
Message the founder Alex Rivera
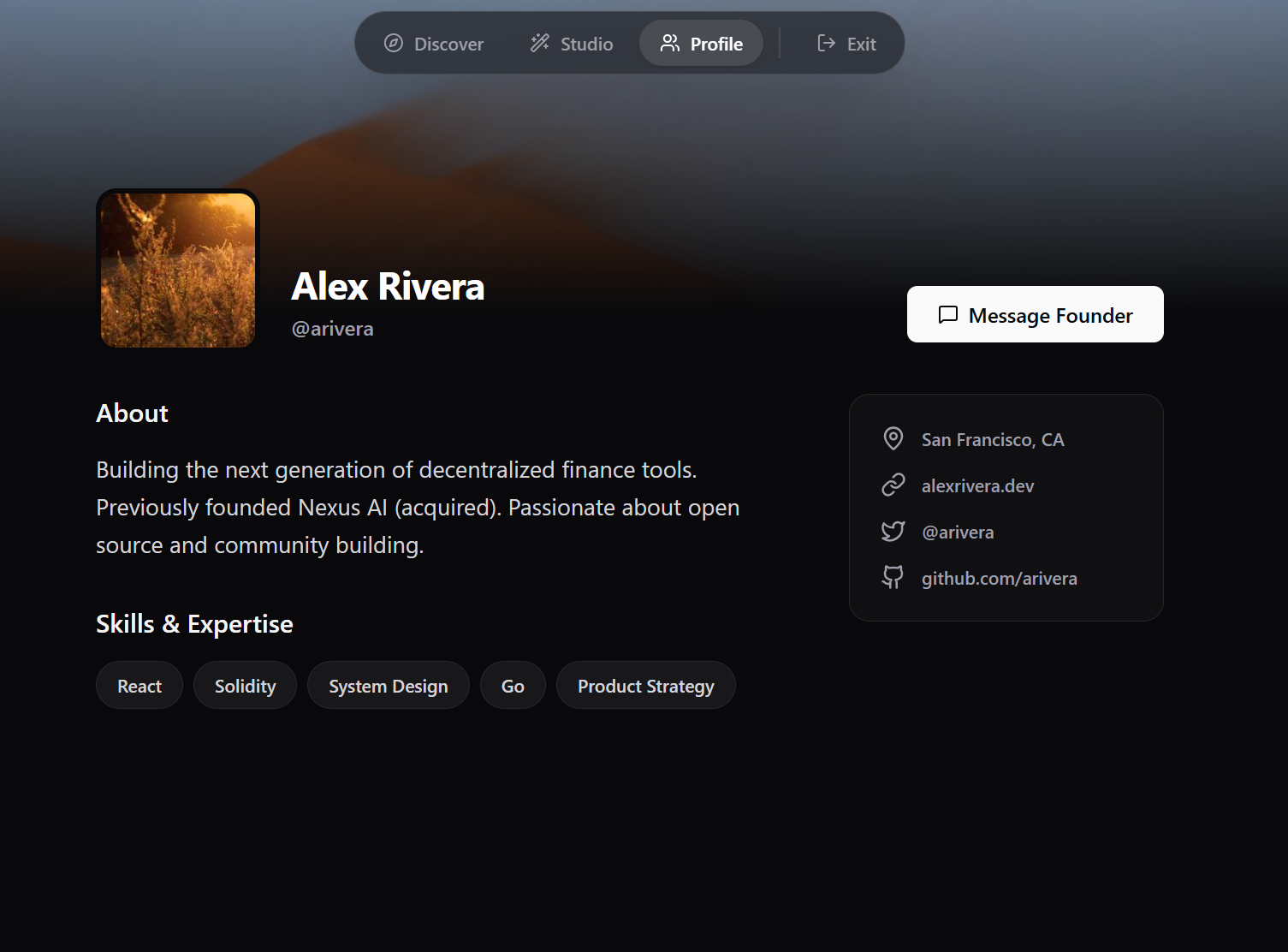click(1036, 314)
